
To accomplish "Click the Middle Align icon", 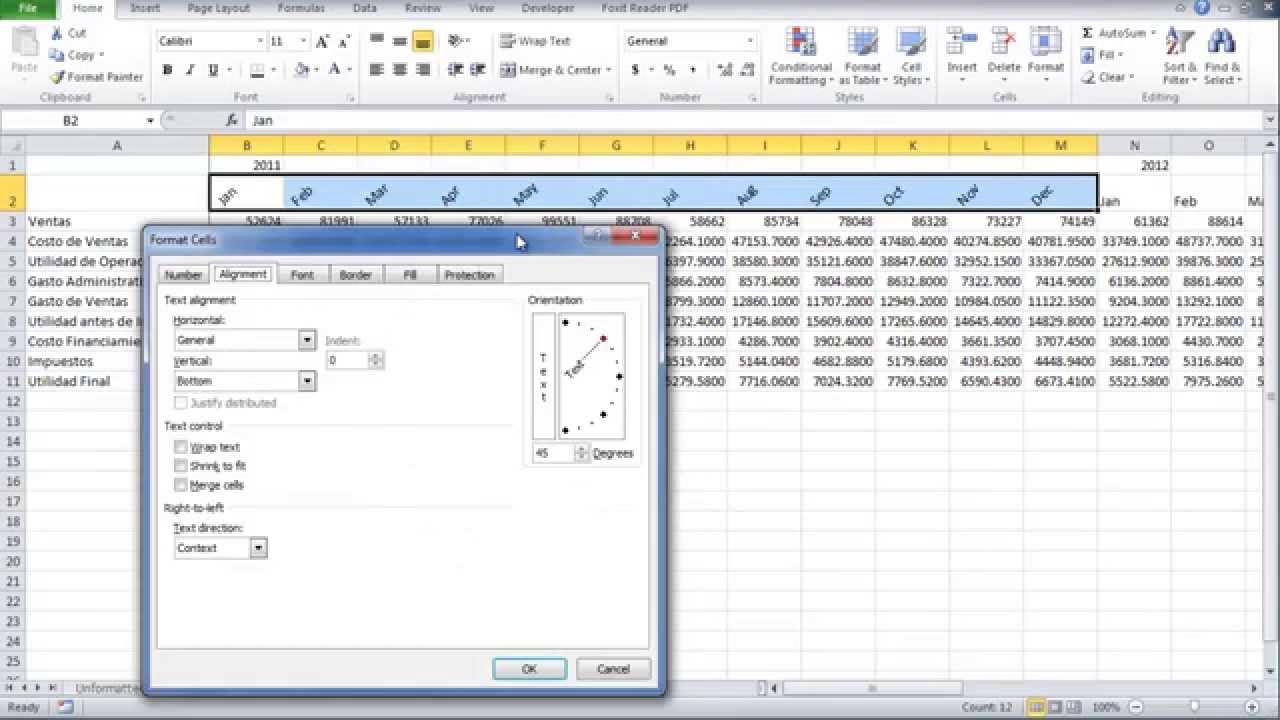I will (399, 41).
